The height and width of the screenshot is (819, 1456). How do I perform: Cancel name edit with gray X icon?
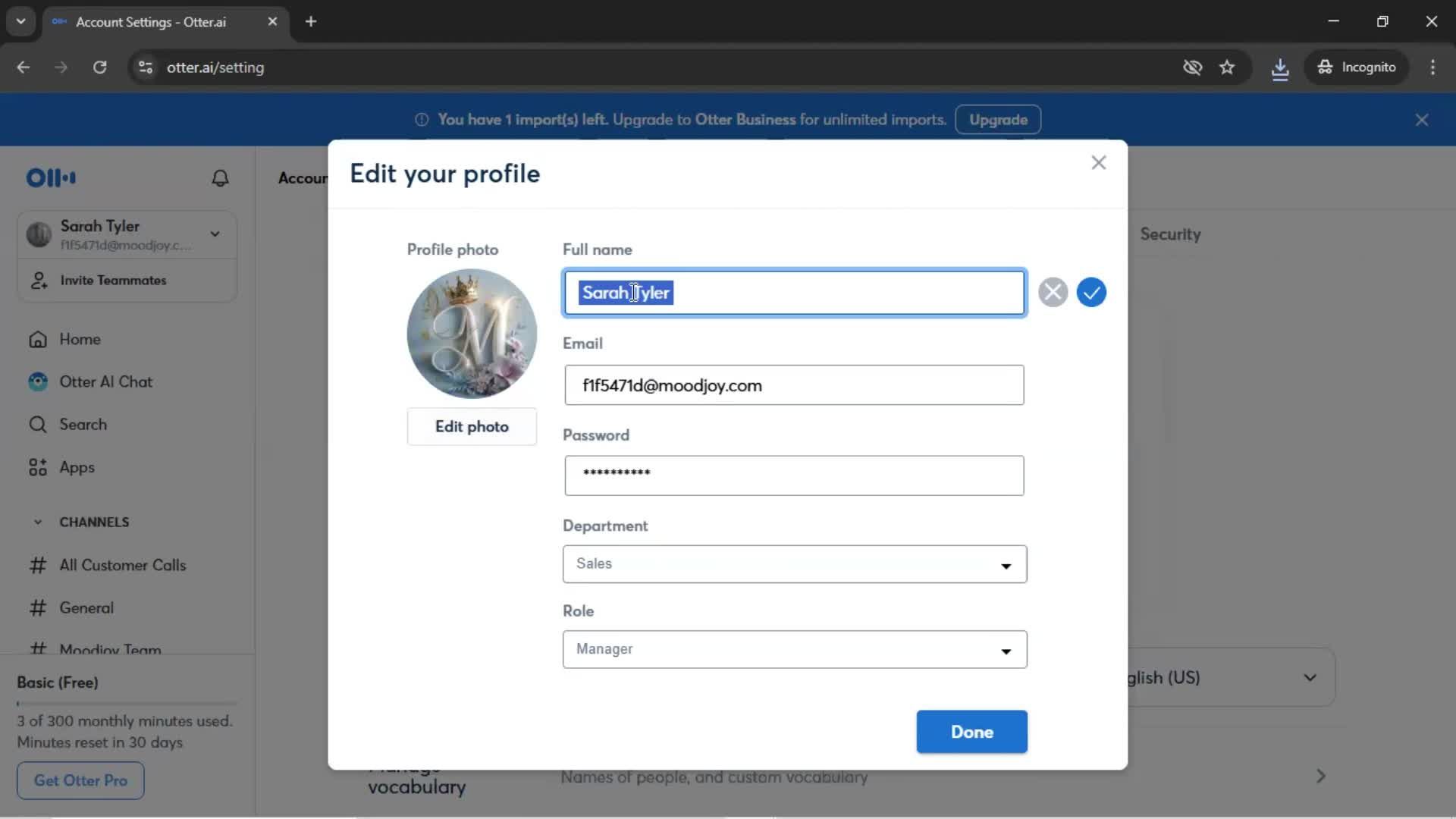(1053, 292)
